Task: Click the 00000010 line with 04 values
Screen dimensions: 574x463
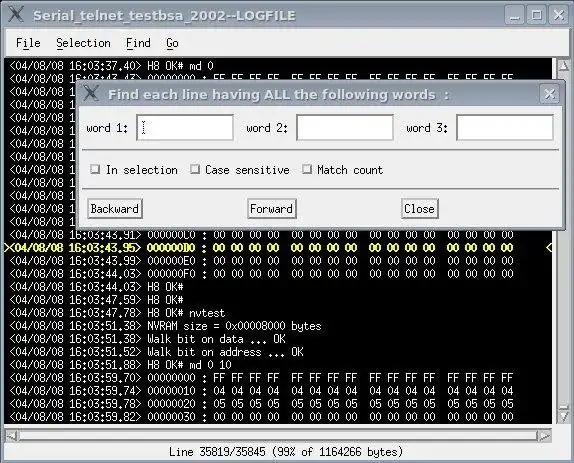Action: [x=261, y=391]
